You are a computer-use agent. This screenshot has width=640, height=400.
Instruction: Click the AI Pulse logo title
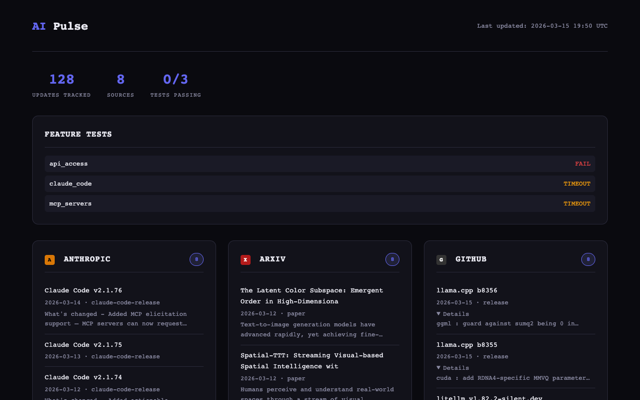pyautogui.click(x=60, y=26)
